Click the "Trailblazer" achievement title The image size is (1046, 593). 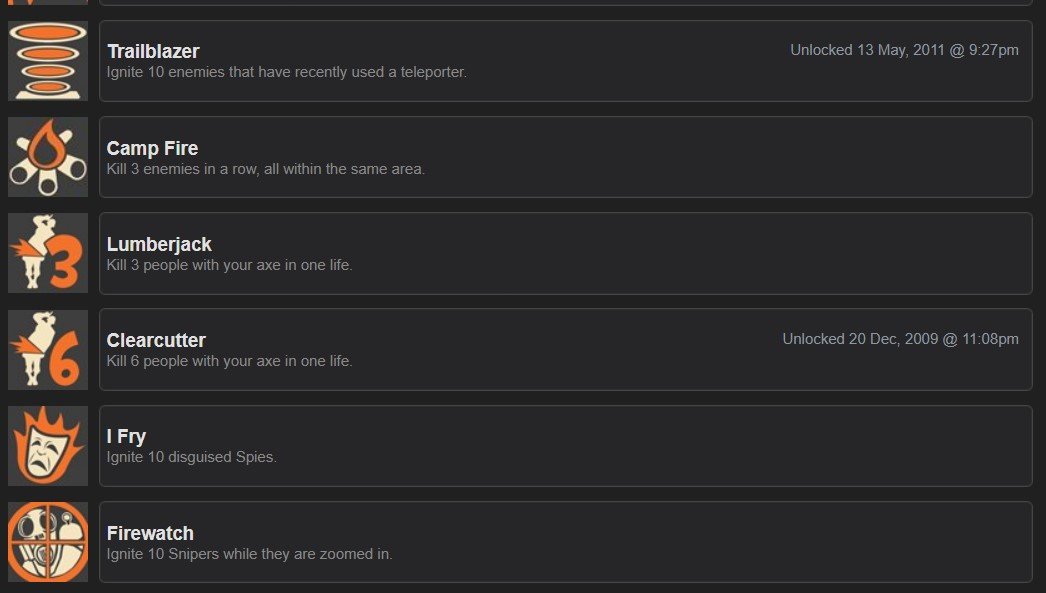[152, 51]
